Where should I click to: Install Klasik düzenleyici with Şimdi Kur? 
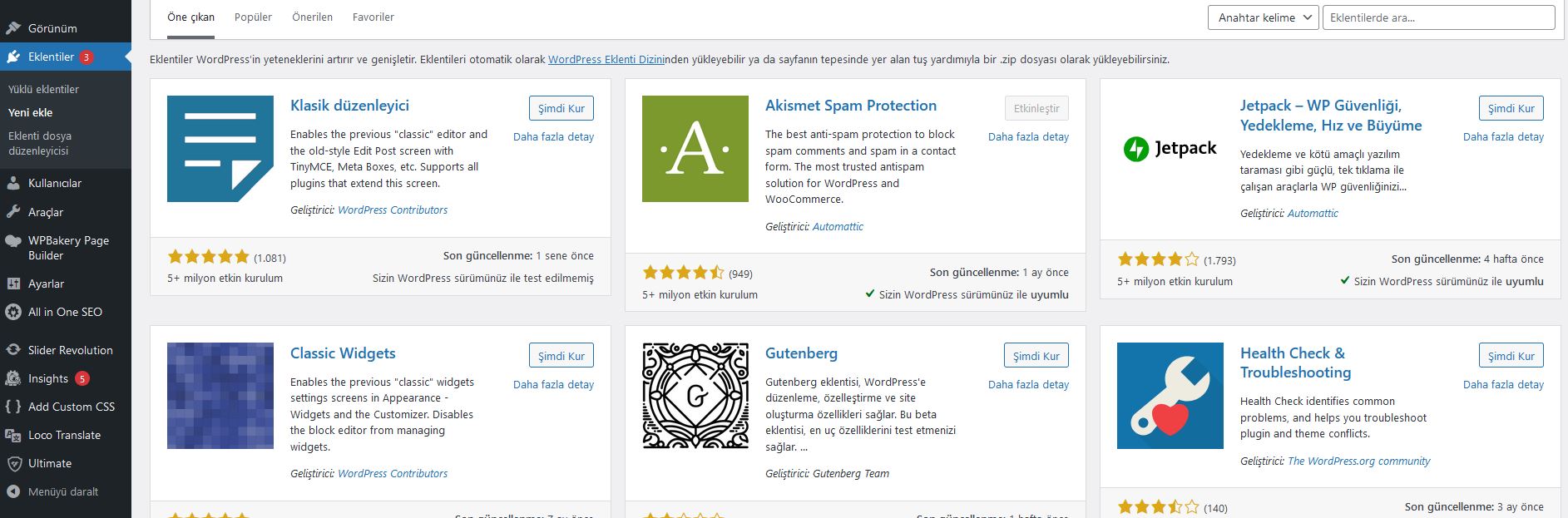coord(561,108)
